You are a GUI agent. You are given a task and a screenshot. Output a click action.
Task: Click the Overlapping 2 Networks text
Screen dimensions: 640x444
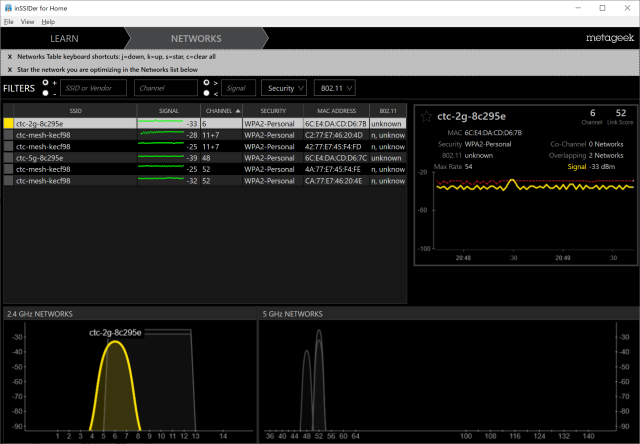click(586, 155)
